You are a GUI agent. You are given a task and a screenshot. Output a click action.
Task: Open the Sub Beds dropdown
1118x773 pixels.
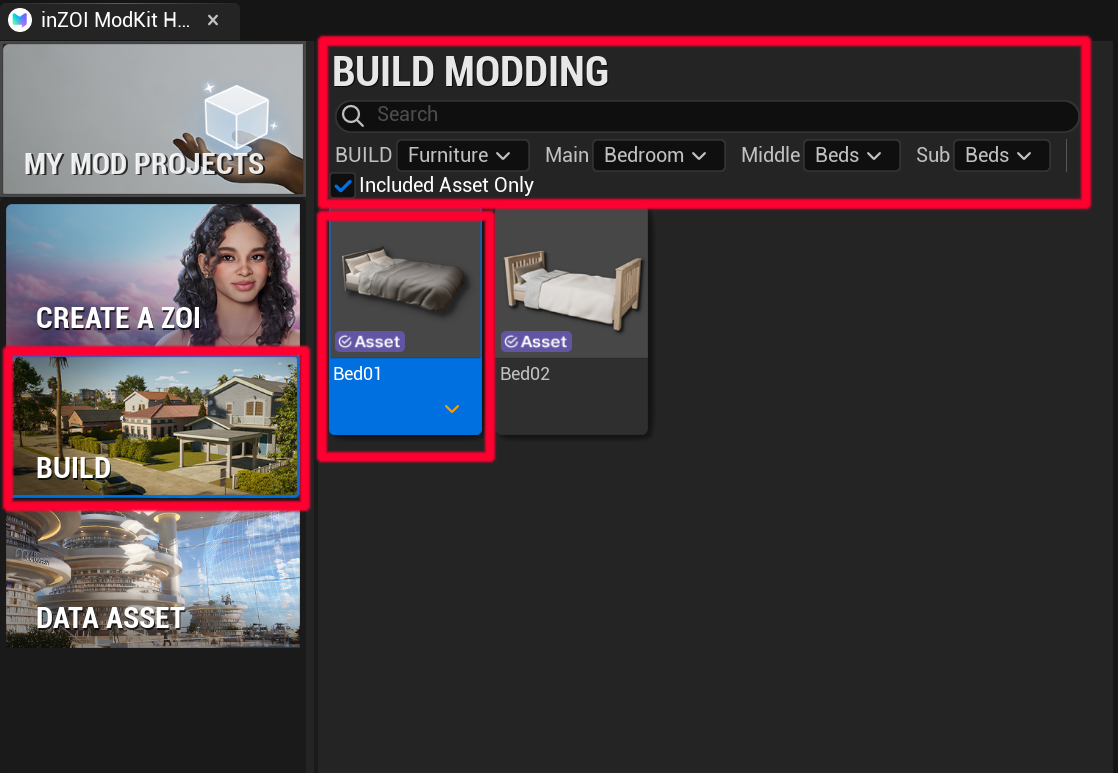[x=1002, y=155]
